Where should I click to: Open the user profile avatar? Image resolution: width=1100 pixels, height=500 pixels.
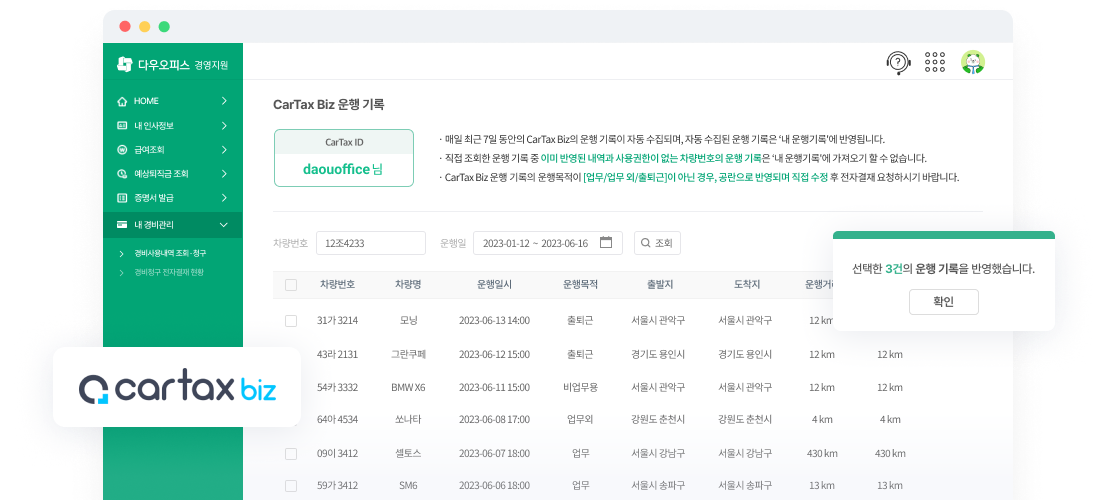[x=972, y=62]
